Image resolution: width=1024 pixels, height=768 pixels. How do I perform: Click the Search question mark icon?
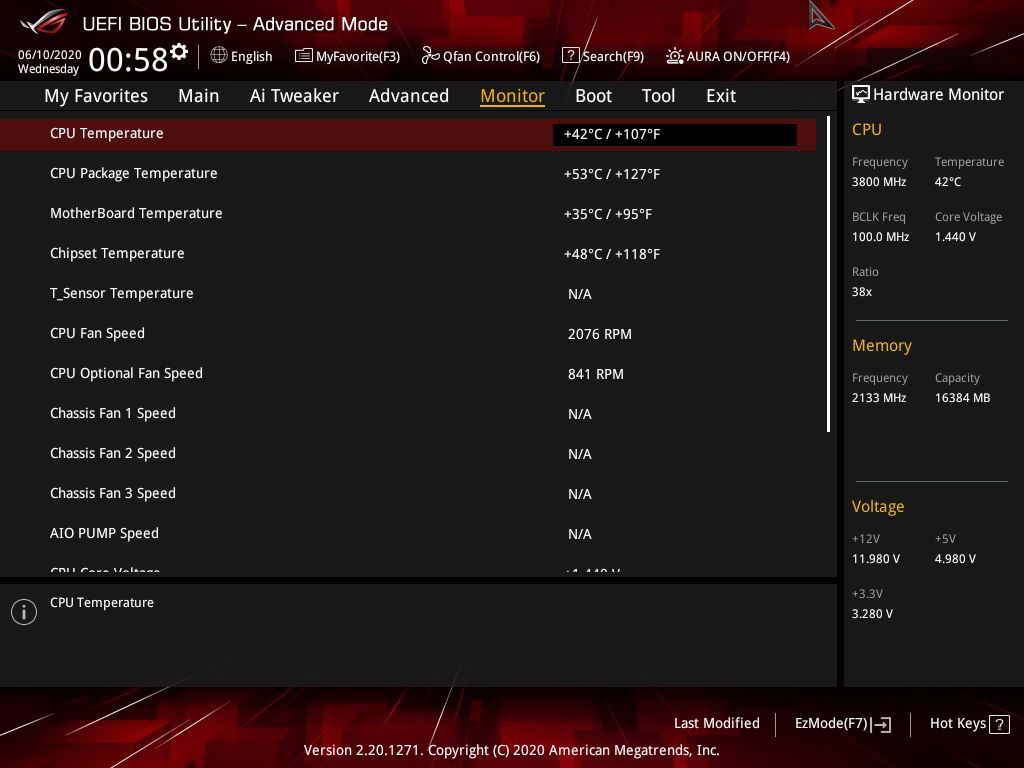(570, 56)
